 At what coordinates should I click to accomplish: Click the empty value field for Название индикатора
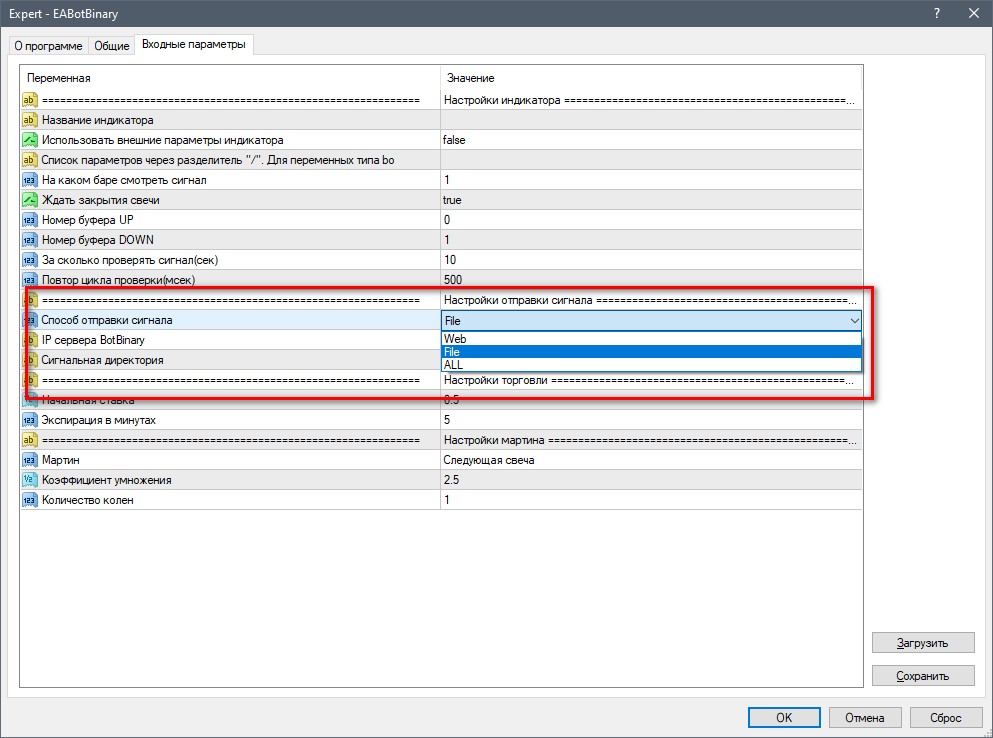coord(651,120)
